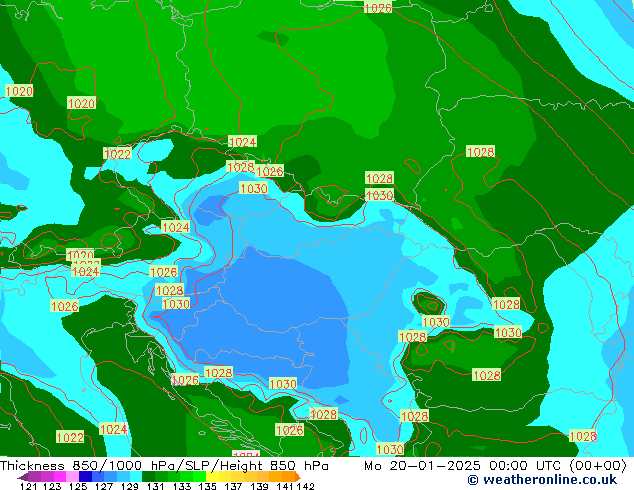Click the 1026 label at the top edge
This screenshot has height=490, width=634.
click(378, 8)
